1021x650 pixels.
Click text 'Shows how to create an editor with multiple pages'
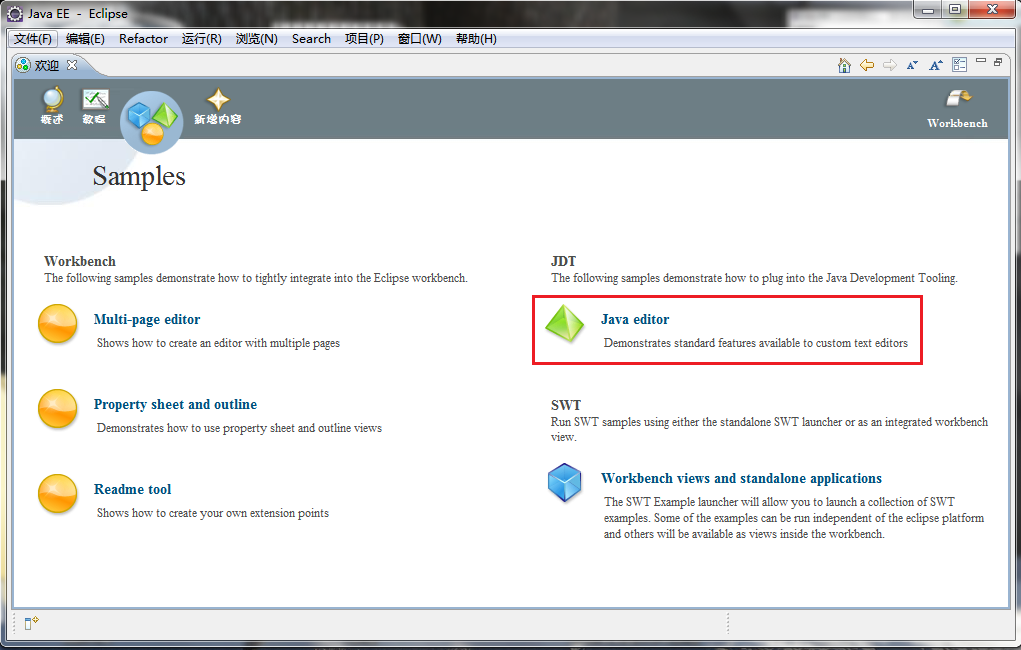tap(218, 343)
